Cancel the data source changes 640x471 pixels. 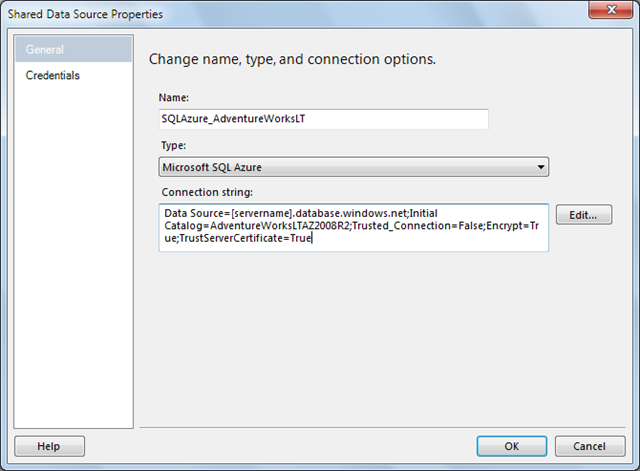(590, 446)
